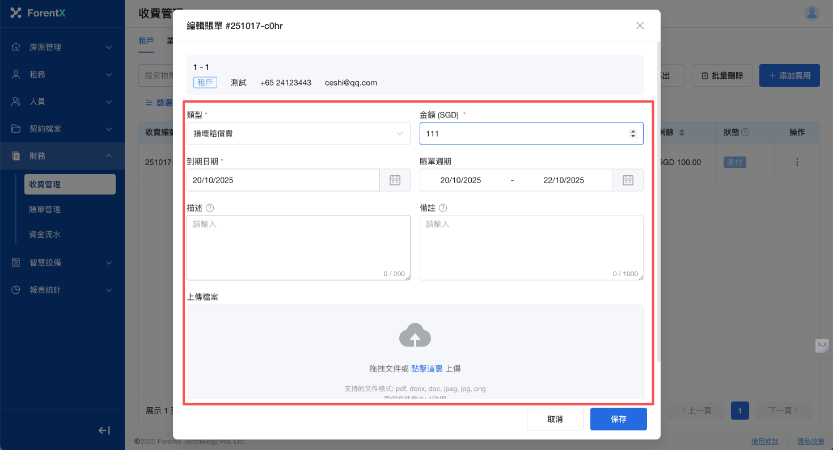Click the description help question-mark icon
833x450 pixels.
[x=211, y=208]
